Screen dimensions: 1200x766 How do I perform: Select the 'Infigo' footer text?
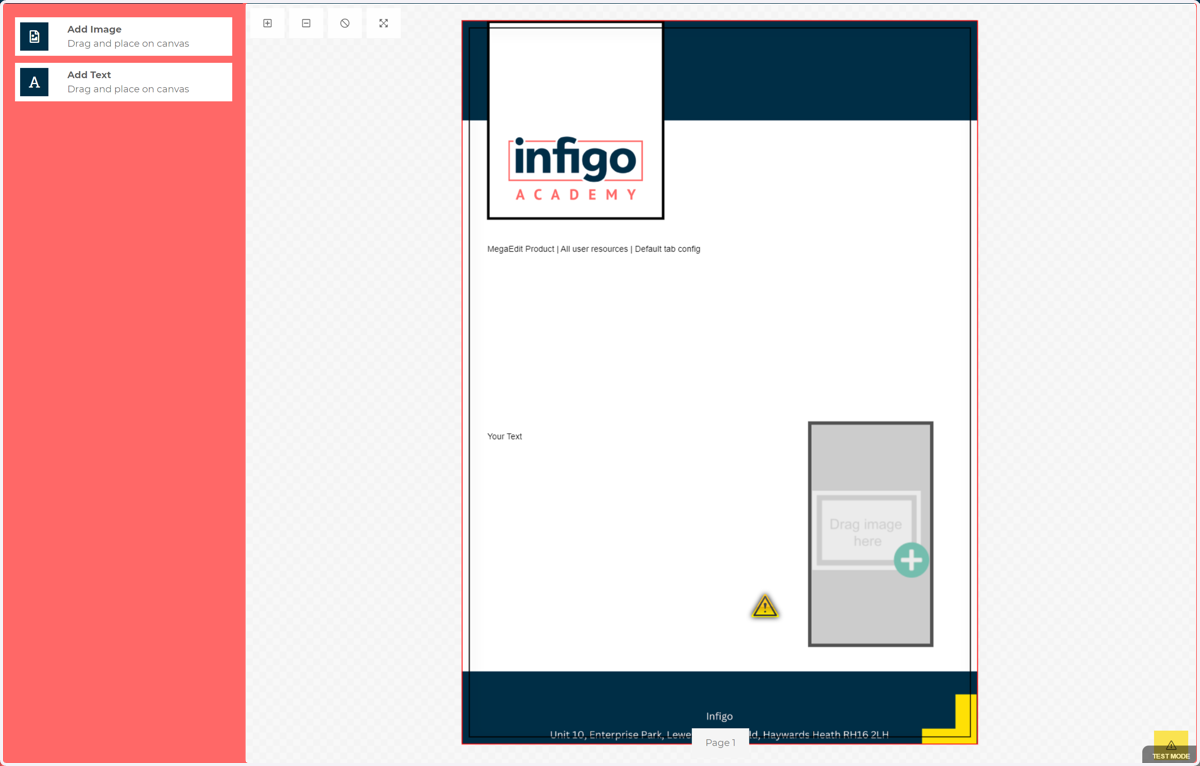click(x=720, y=716)
